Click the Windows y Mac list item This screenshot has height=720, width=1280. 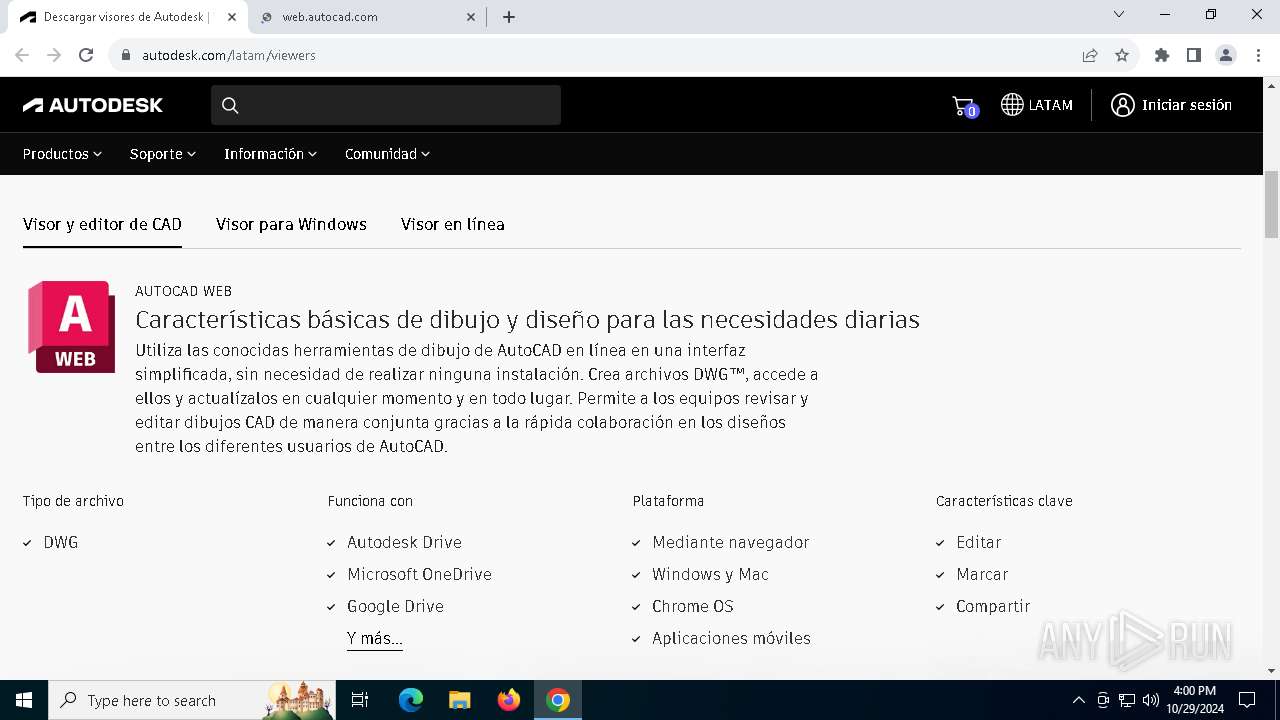pos(710,574)
